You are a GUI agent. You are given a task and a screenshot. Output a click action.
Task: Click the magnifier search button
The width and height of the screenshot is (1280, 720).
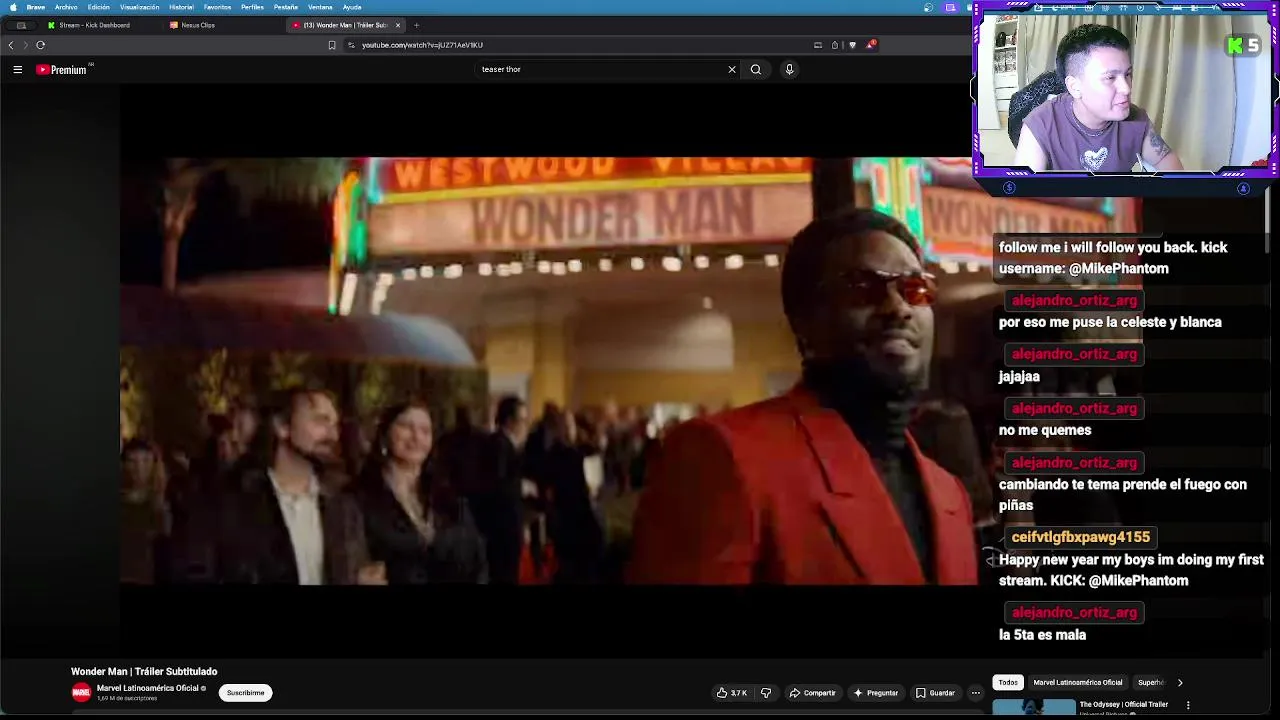point(756,69)
